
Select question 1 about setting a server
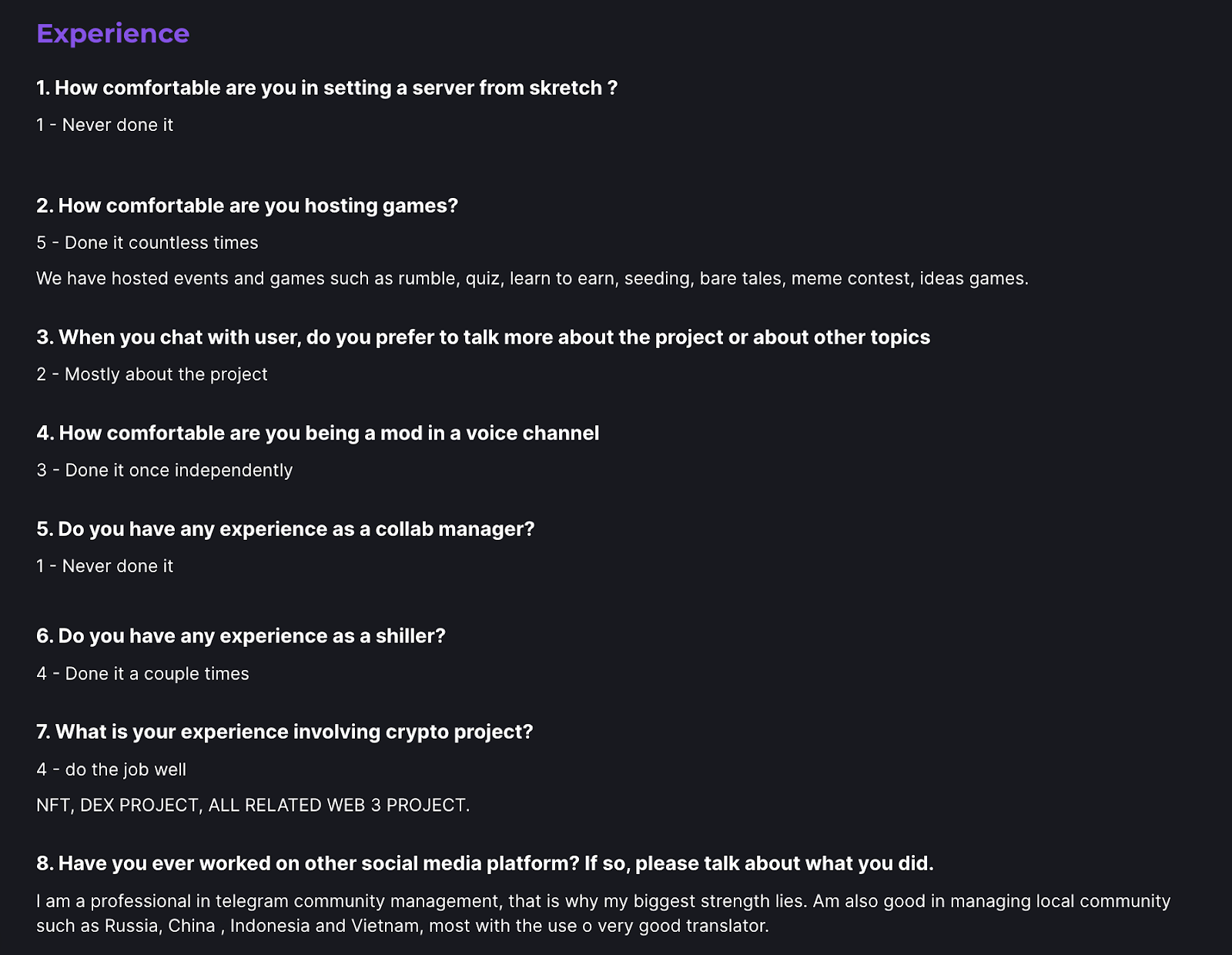(x=326, y=88)
